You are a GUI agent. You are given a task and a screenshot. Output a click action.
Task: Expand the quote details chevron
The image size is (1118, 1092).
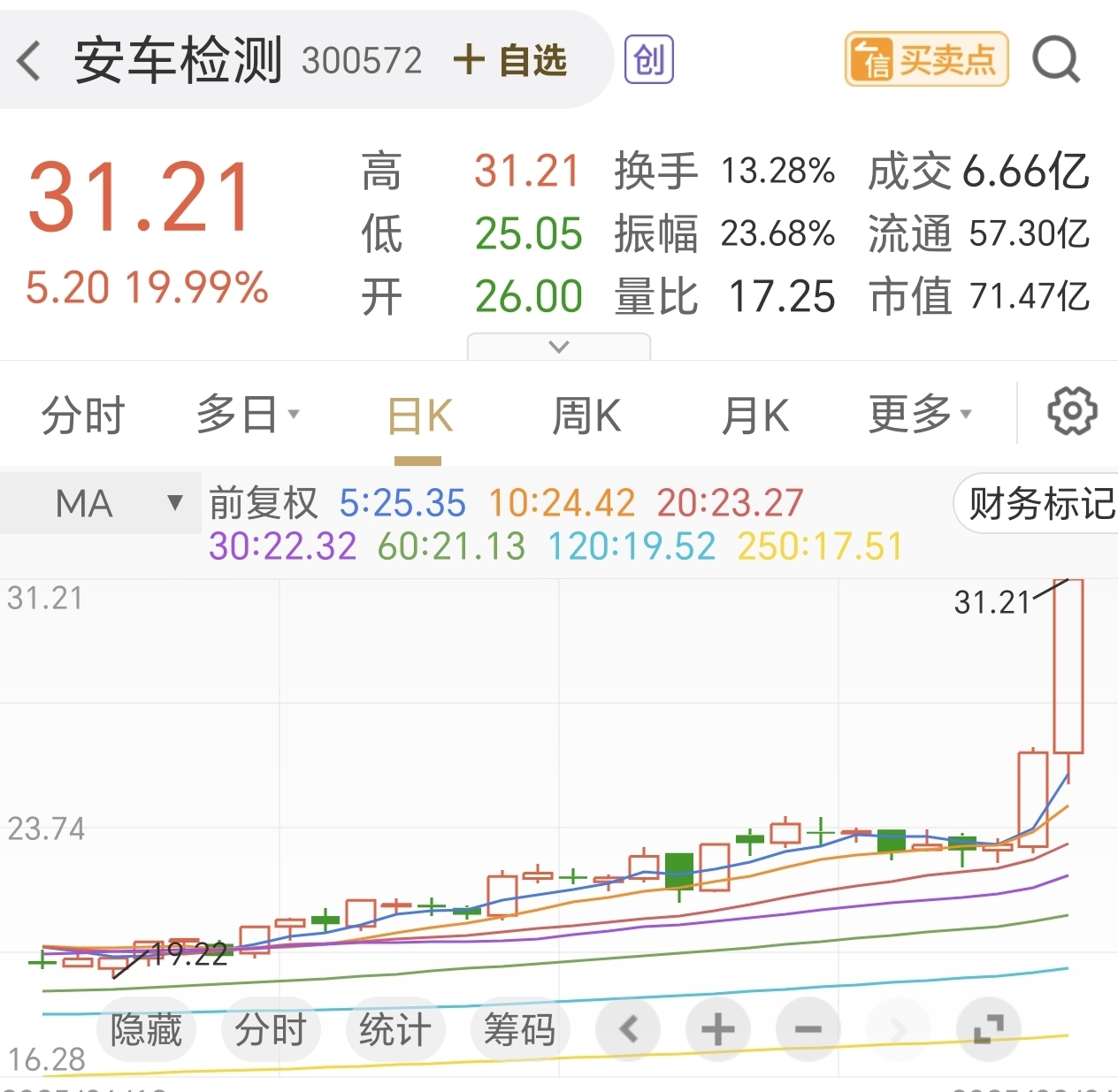[559, 347]
